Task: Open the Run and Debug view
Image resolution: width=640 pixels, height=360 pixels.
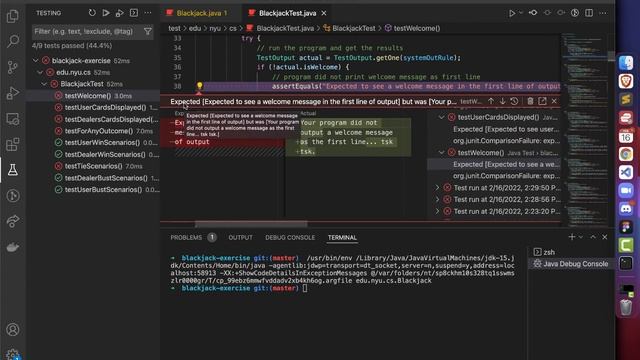Action: [13, 93]
